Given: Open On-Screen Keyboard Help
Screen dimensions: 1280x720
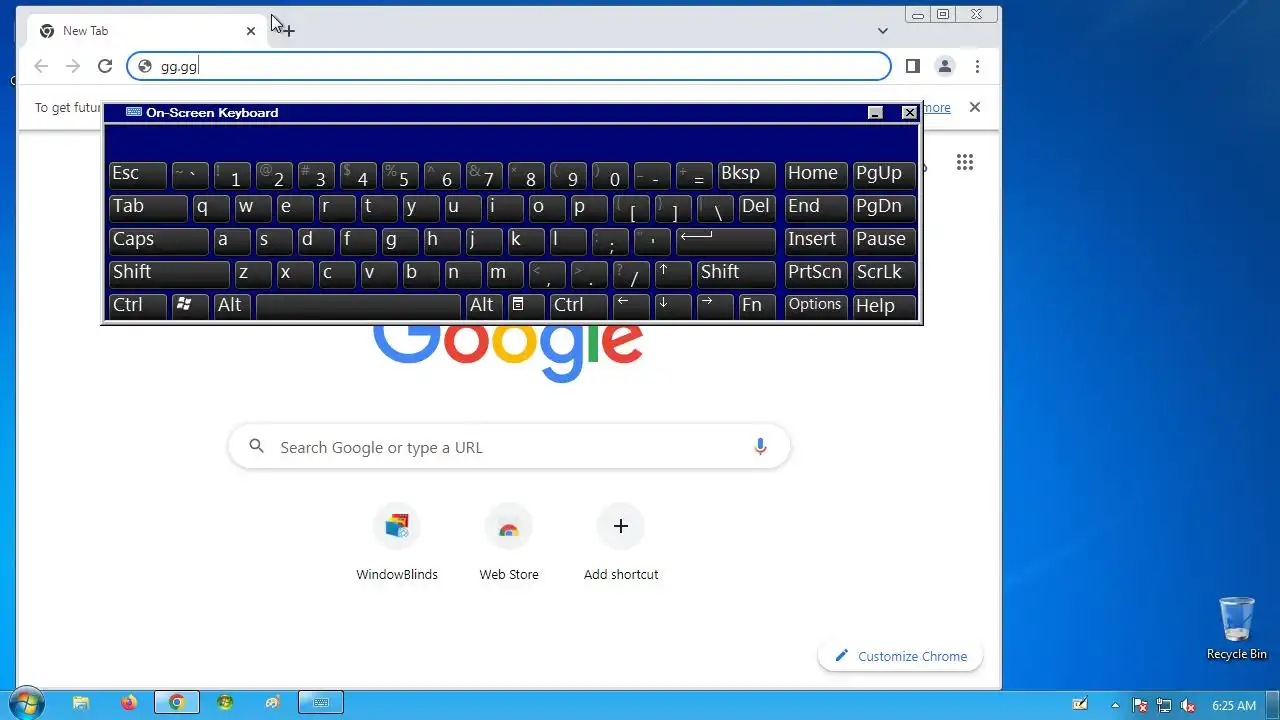Looking at the screenshot, I should (884, 307).
